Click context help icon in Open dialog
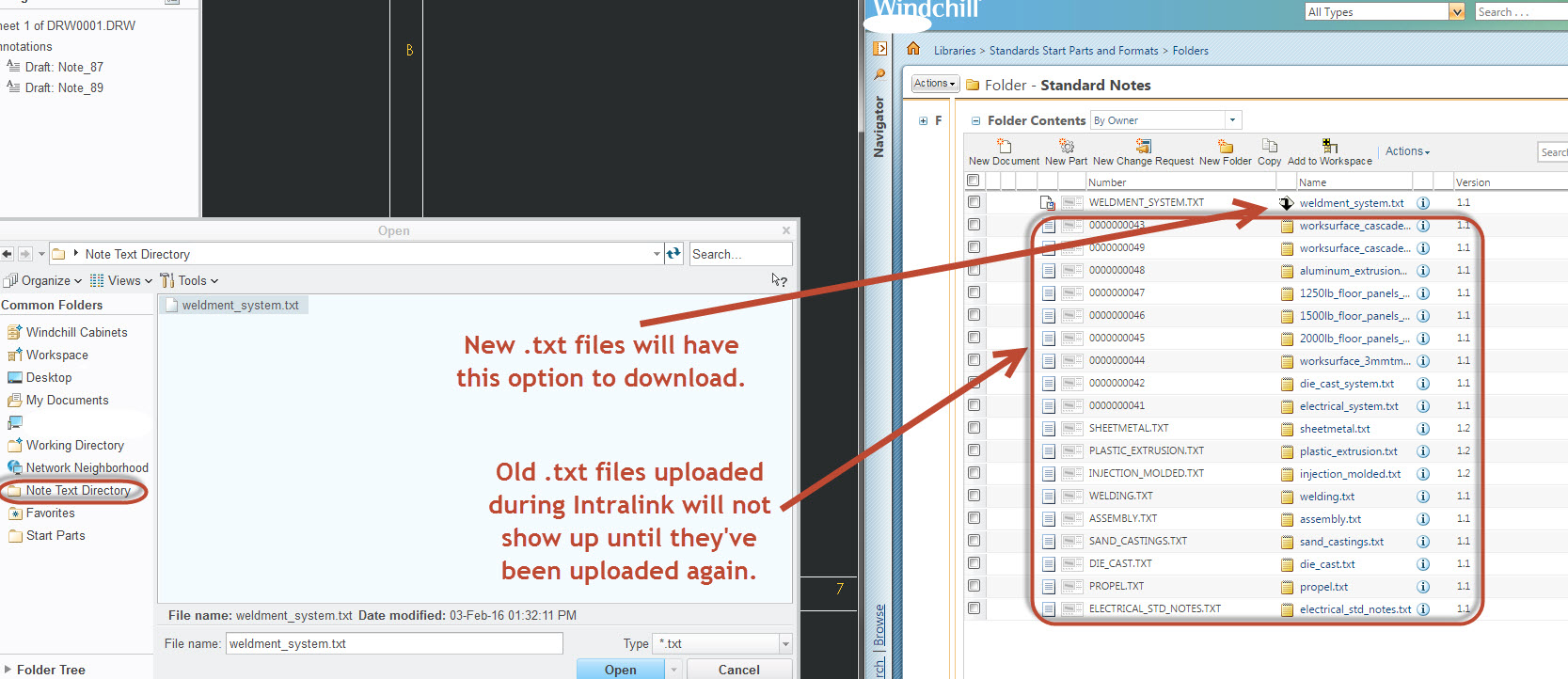This screenshot has height=679, width=1568. pyautogui.click(x=779, y=280)
